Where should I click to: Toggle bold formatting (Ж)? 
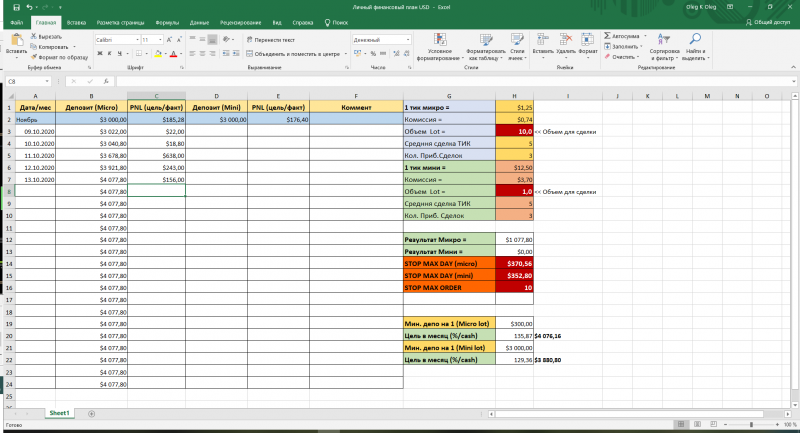[100, 54]
